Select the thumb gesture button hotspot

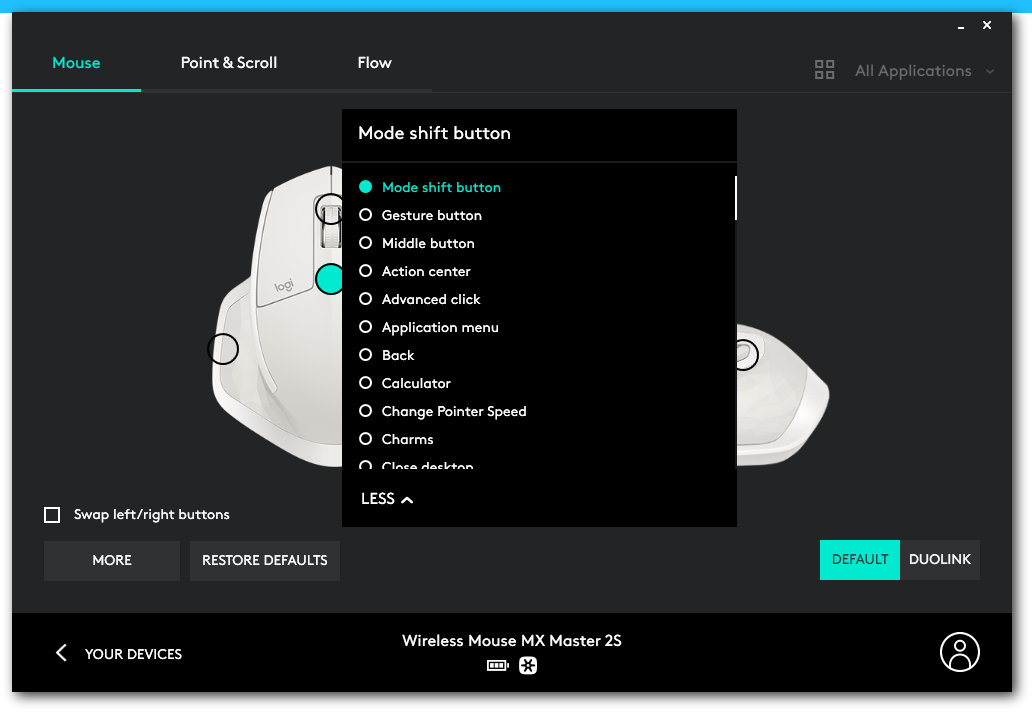point(223,349)
